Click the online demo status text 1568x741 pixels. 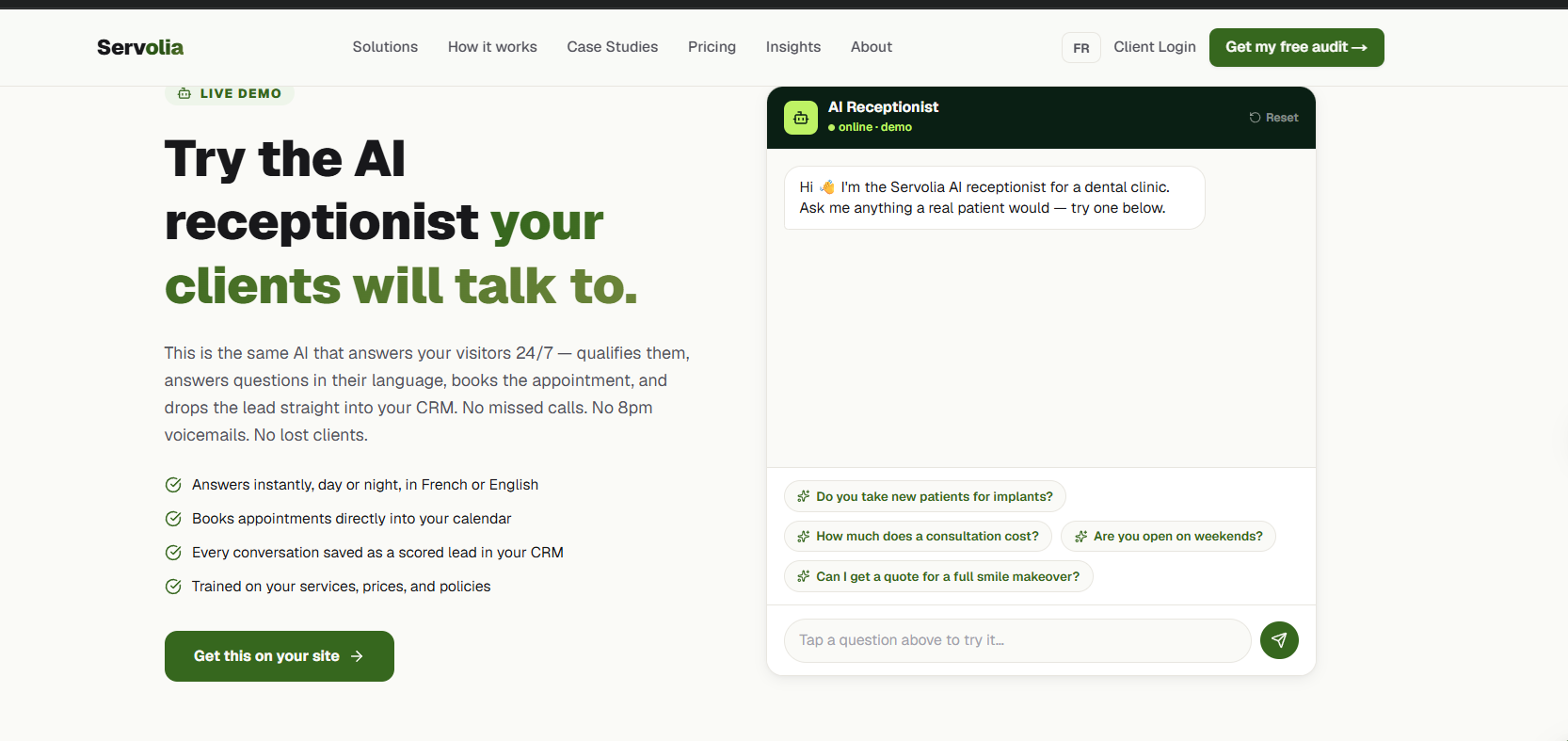point(871,127)
